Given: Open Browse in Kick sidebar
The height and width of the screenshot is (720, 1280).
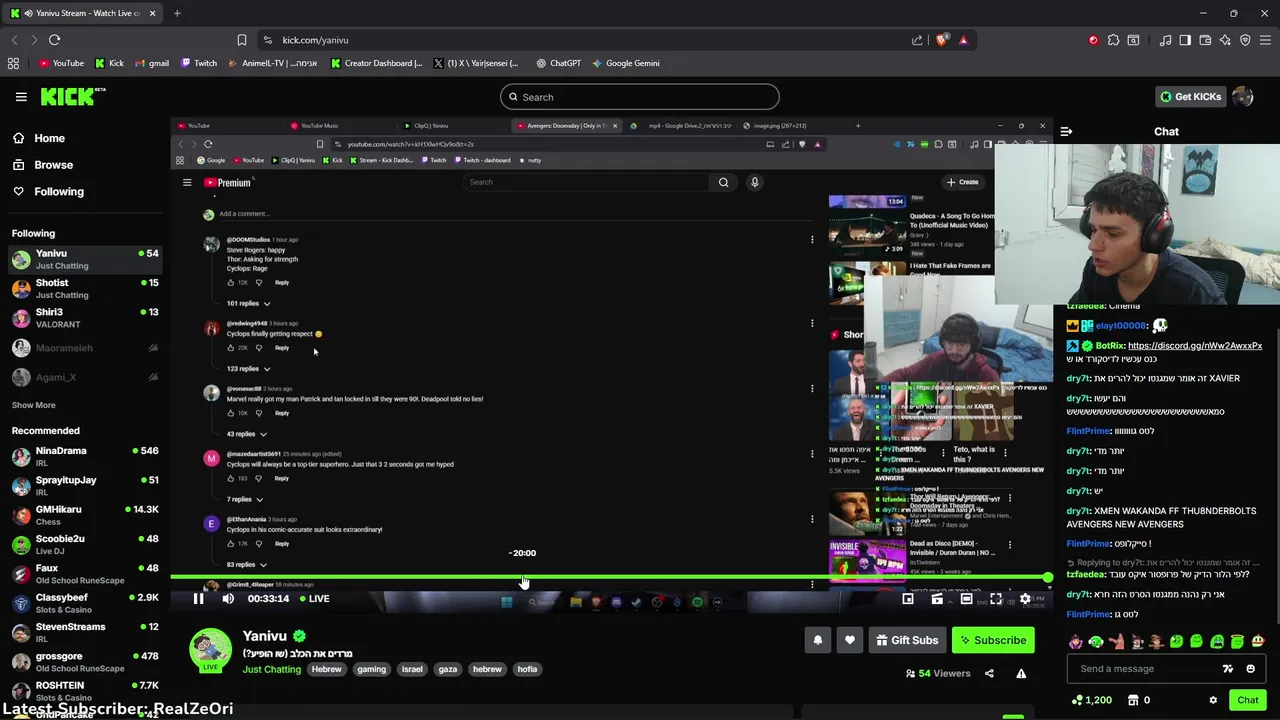Looking at the screenshot, I should pyautogui.click(x=43, y=165).
